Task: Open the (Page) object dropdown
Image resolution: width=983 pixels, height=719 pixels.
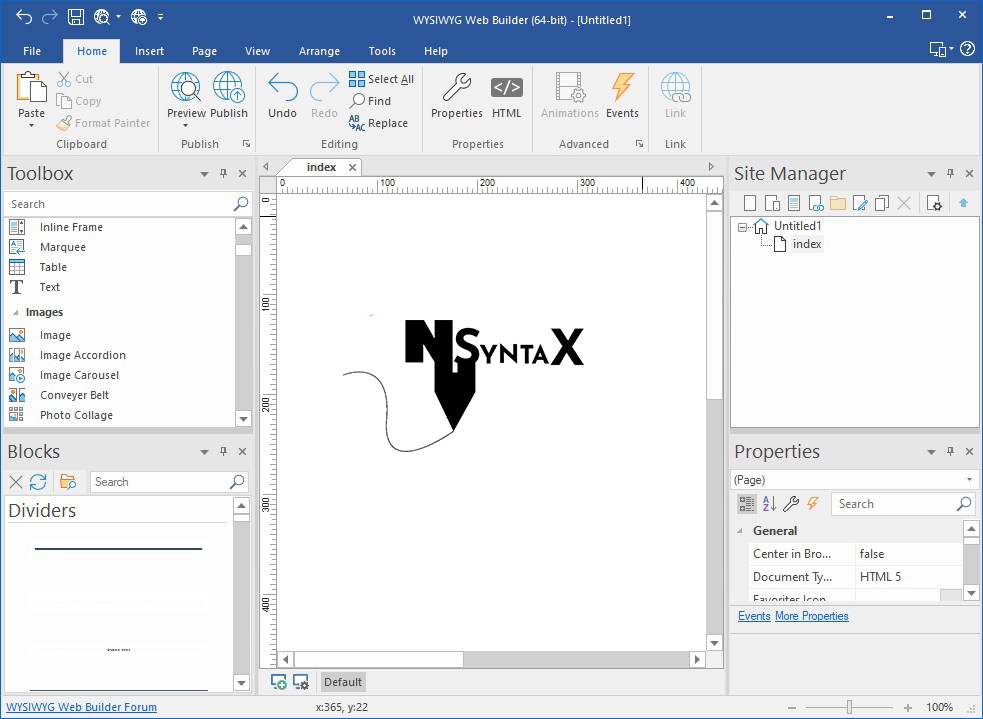Action: click(969, 480)
